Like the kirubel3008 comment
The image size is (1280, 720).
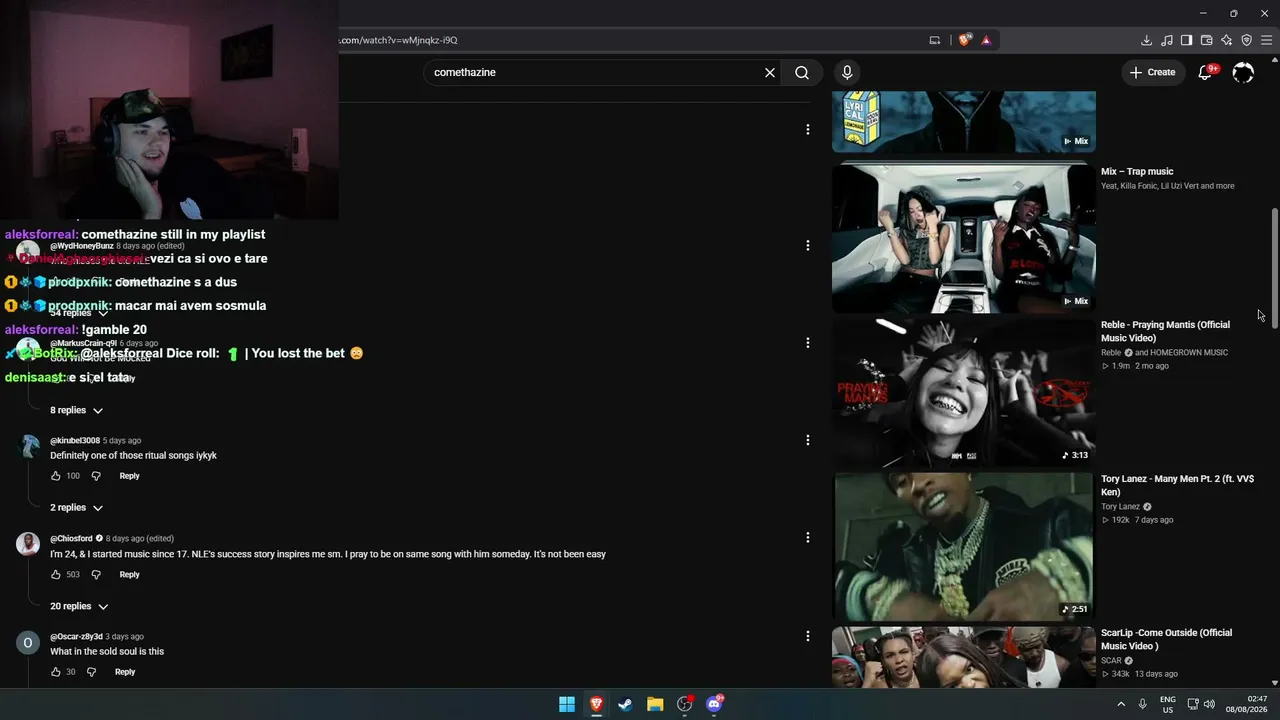(56, 476)
